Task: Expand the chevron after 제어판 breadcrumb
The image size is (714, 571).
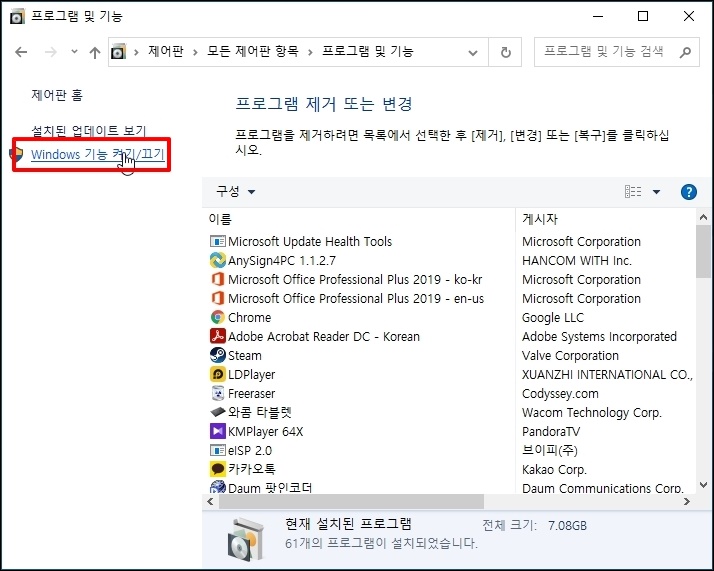Action: click(195, 52)
